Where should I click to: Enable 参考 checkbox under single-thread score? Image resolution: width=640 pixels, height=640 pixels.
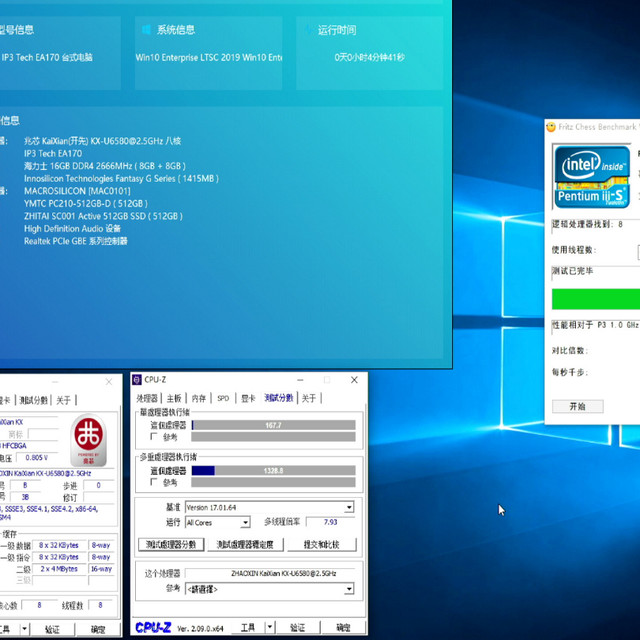click(x=152, y=436)
